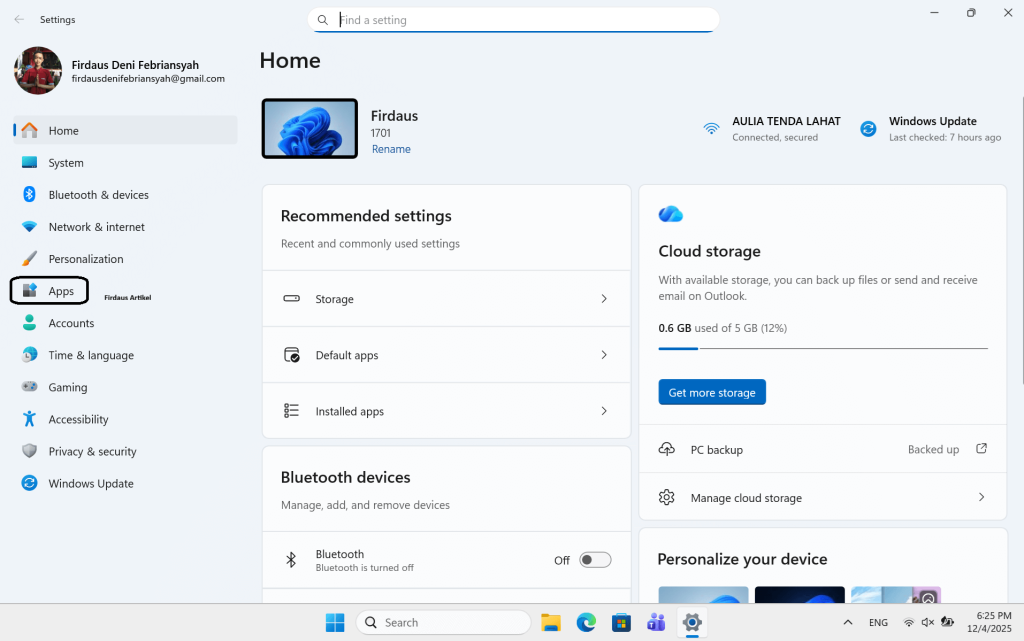This screenshot has height=641, width=1024.
Task: Click the Default apps icon
Action: point(291,354)
